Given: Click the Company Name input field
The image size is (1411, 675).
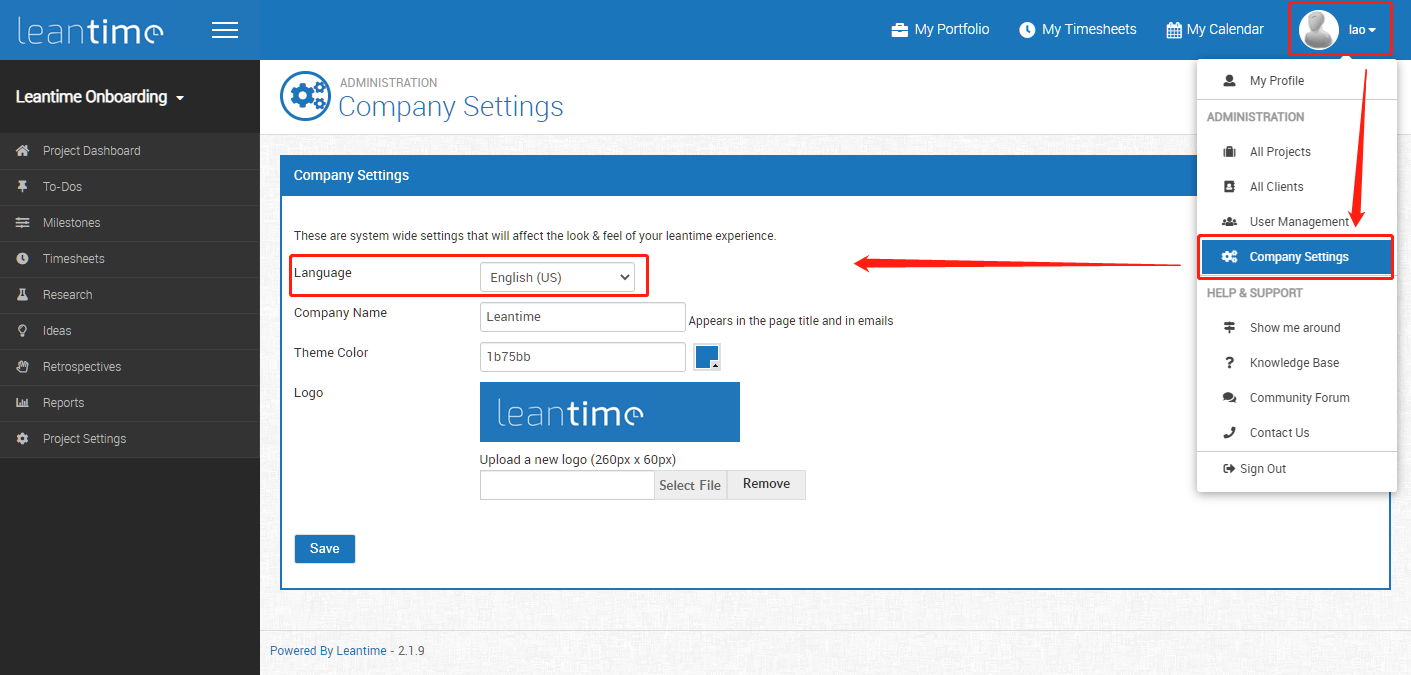Looking at the screenshot, I should (583, 317).
